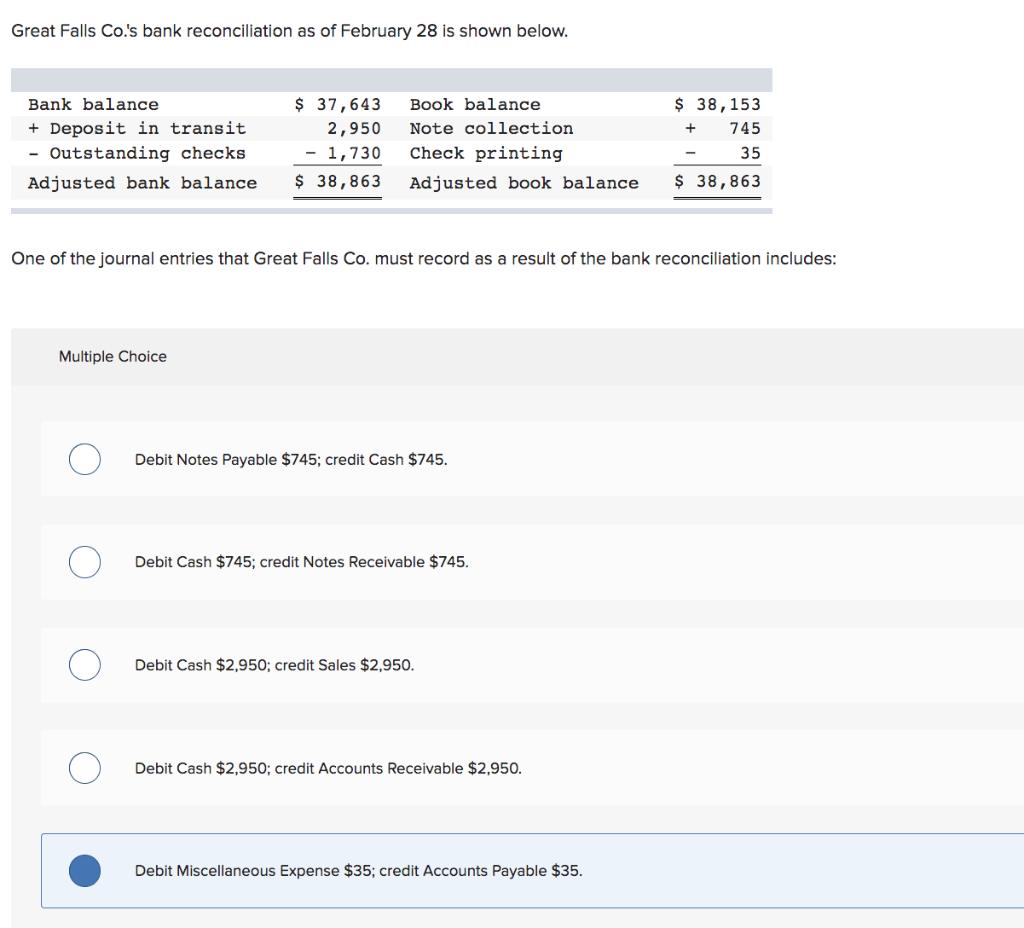Click answer text 'Debit Notes Payable $745; credit Cash $745.'
Screen dimensions: 1024x928
[x=291, y=460]
